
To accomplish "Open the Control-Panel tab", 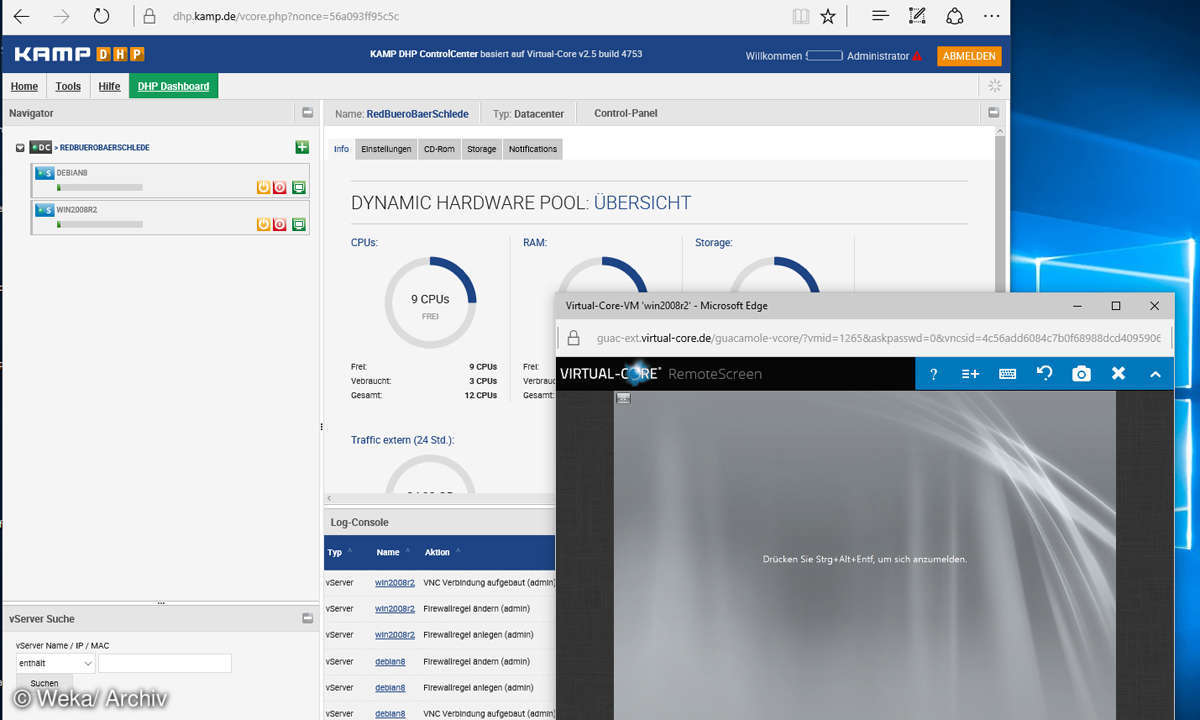I will (x=626, y=113).
